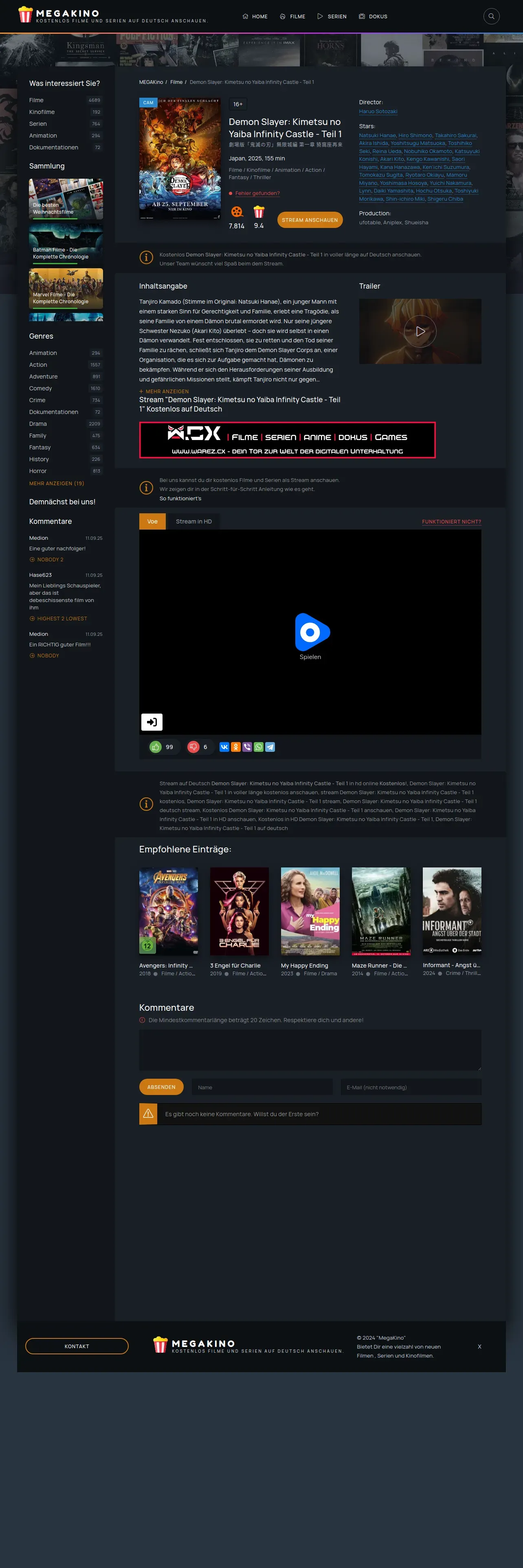This screenshot has width=523, height=1568.
Task: Click the Name input field
Action: tap(262, 1087)
